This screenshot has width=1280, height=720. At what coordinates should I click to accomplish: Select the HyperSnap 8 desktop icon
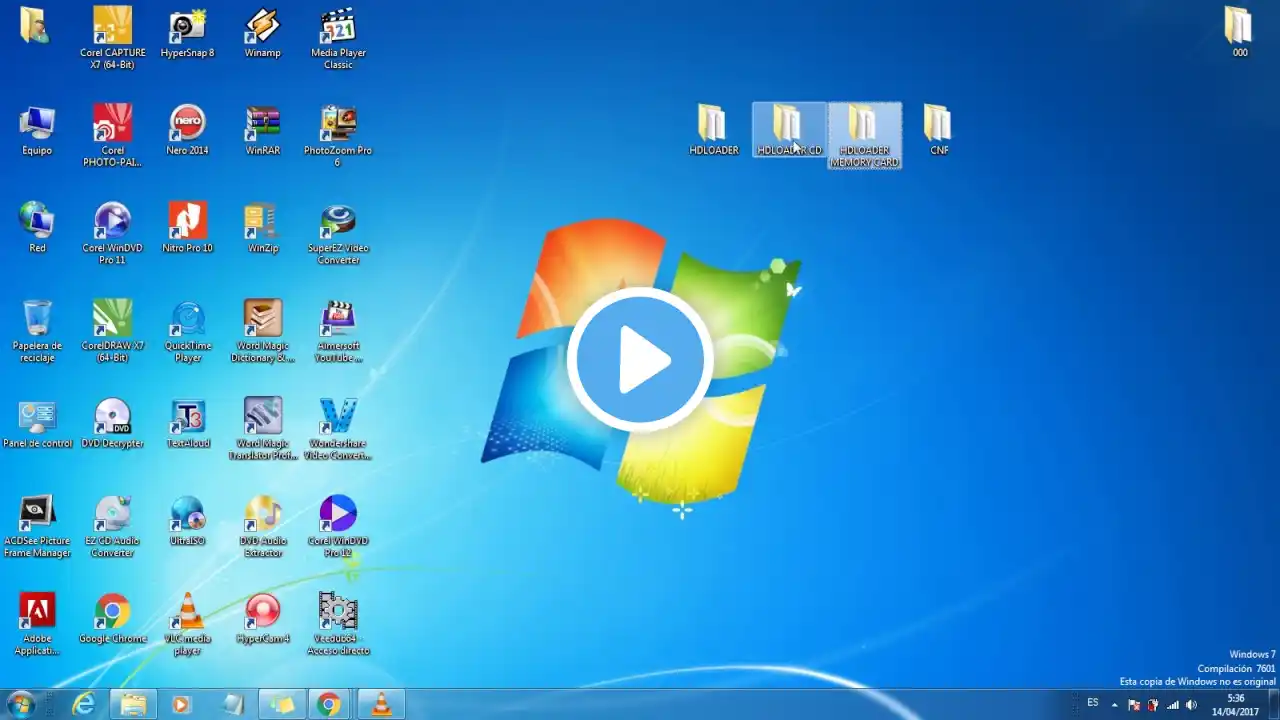point(187,33)
